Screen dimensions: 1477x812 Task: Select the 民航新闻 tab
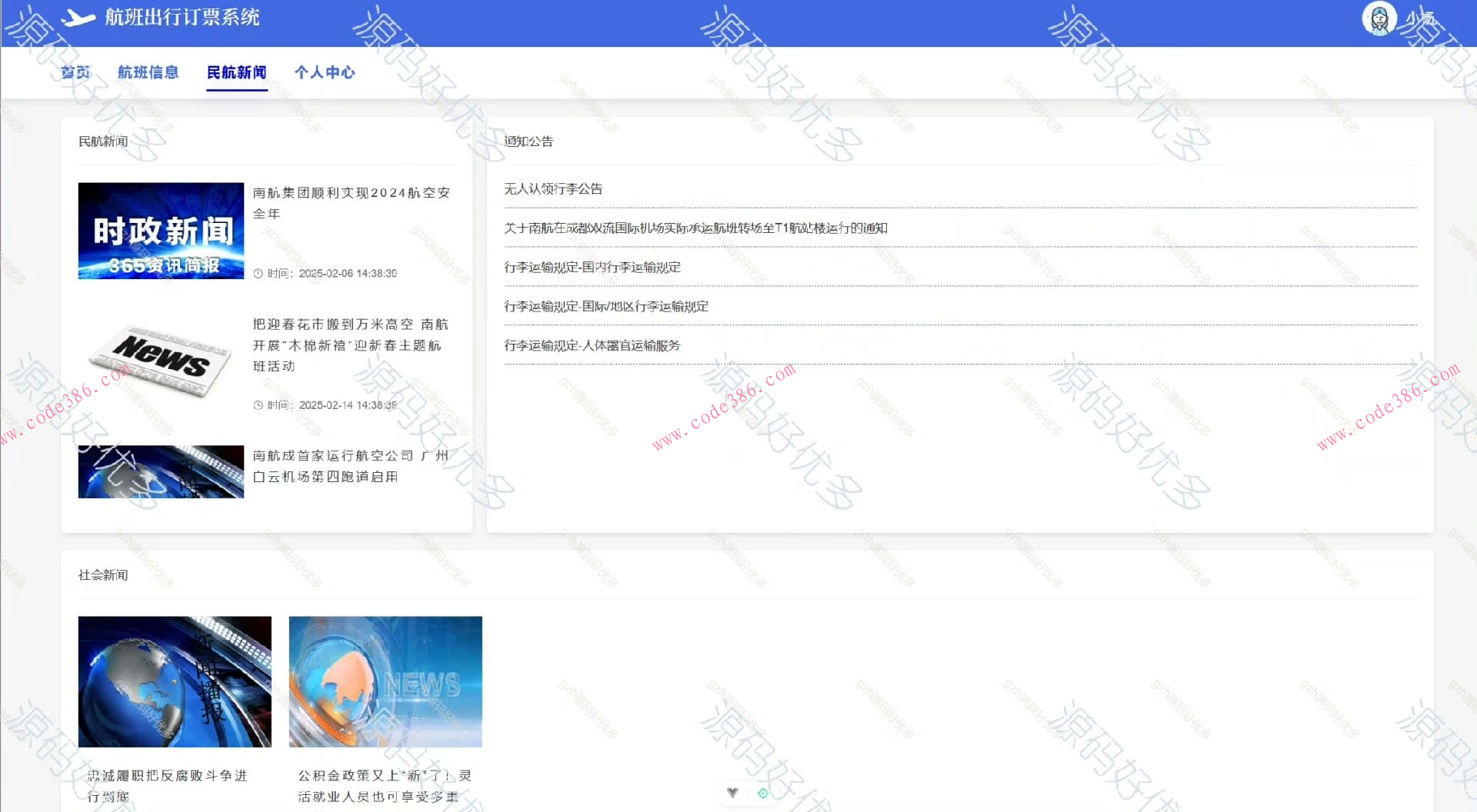(x=236, y=72)
